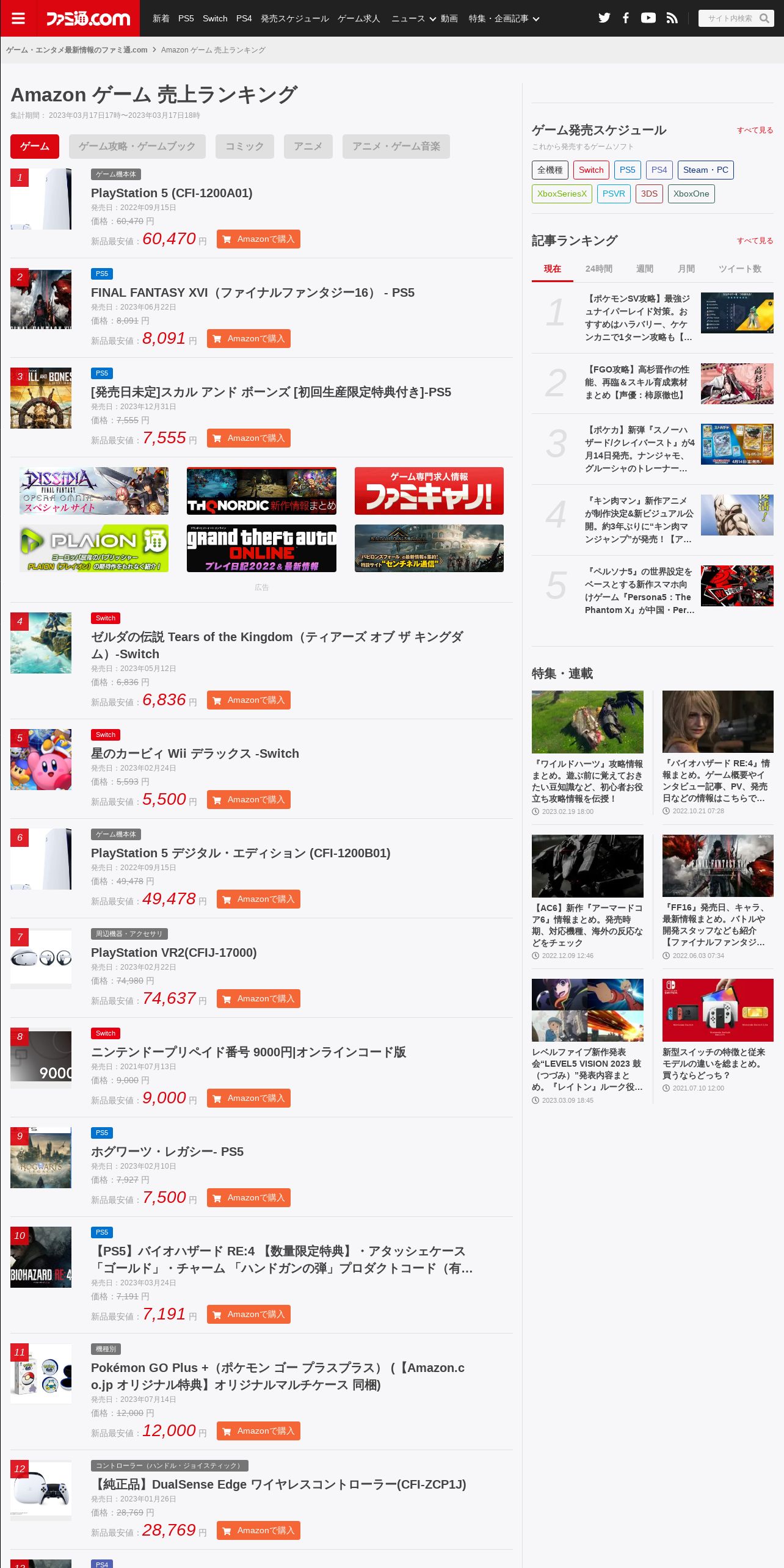The image size is (784, 1568).
Task: Open the Facebook icon in header
Action: pos(626,18)
